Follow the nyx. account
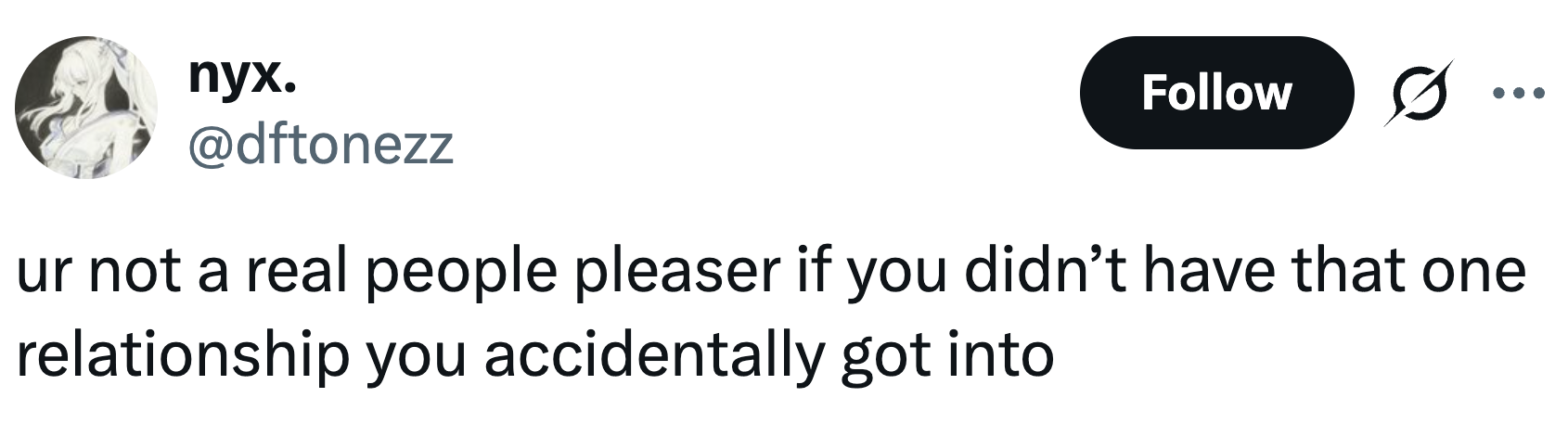This screenshot has width=1568, height=436. 1216,93
